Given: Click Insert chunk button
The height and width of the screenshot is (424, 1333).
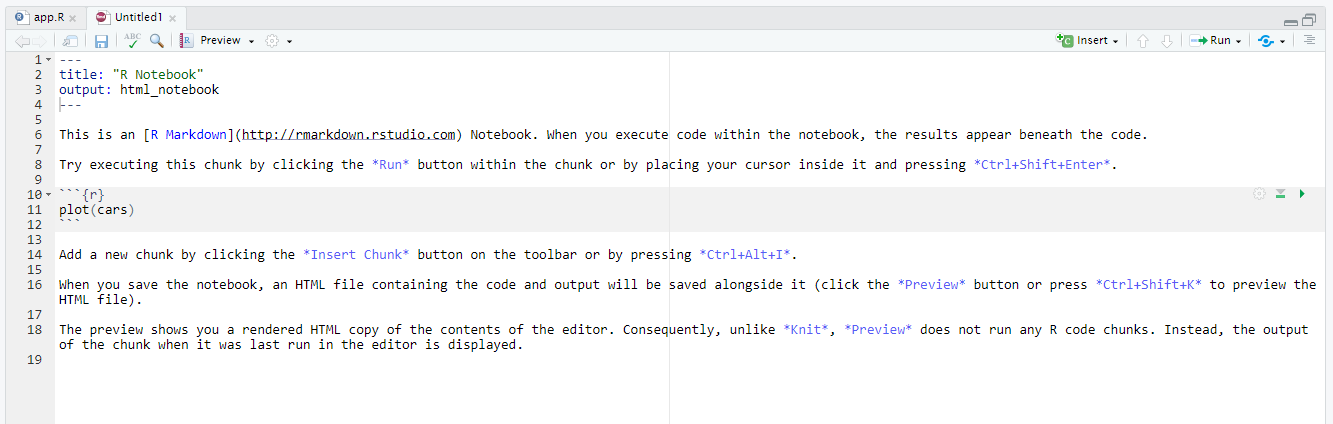Looking at the screenshot, I should (x=1082, y=41).
